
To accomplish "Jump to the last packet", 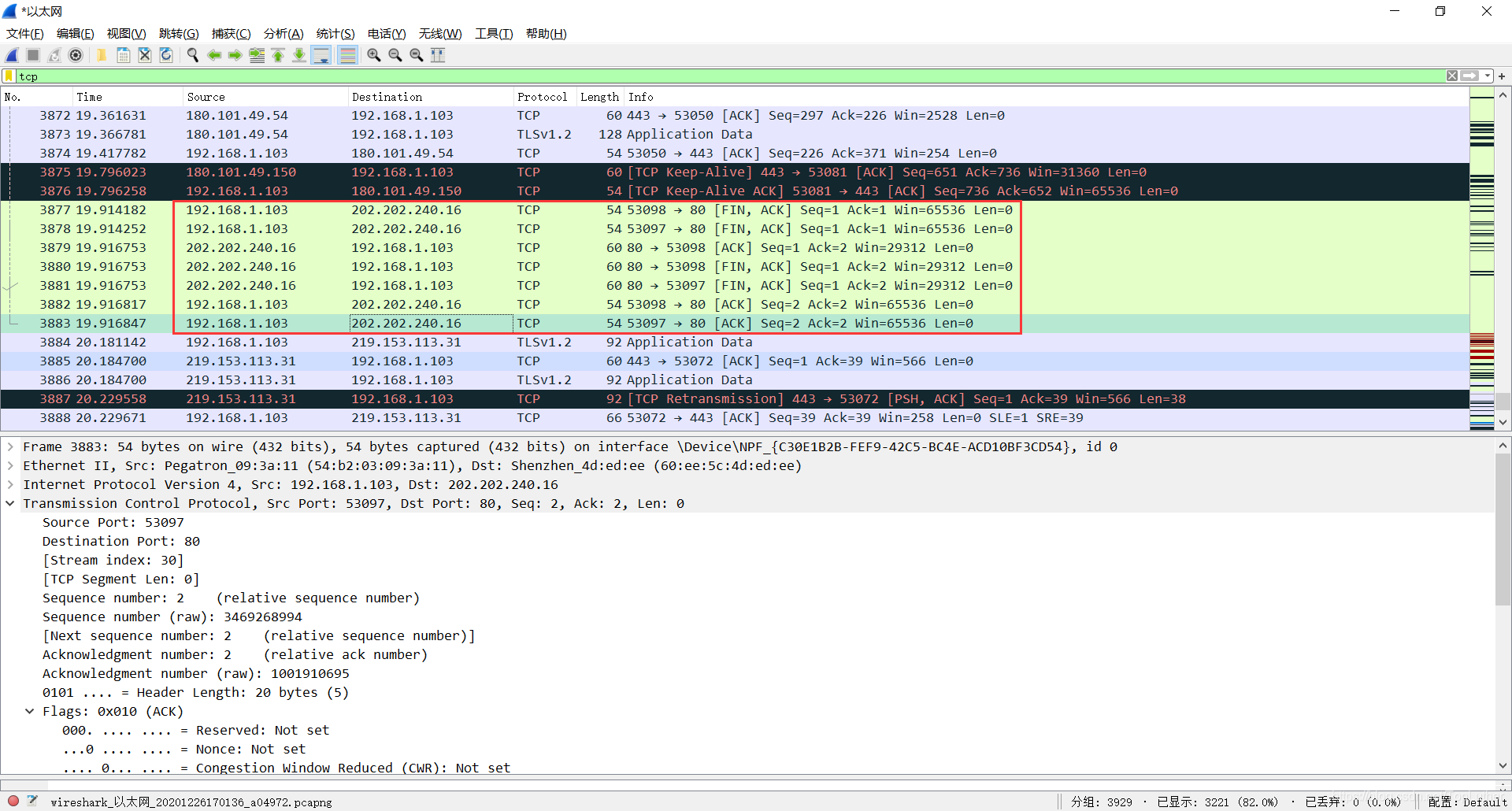I will click(x=298, y=55).
